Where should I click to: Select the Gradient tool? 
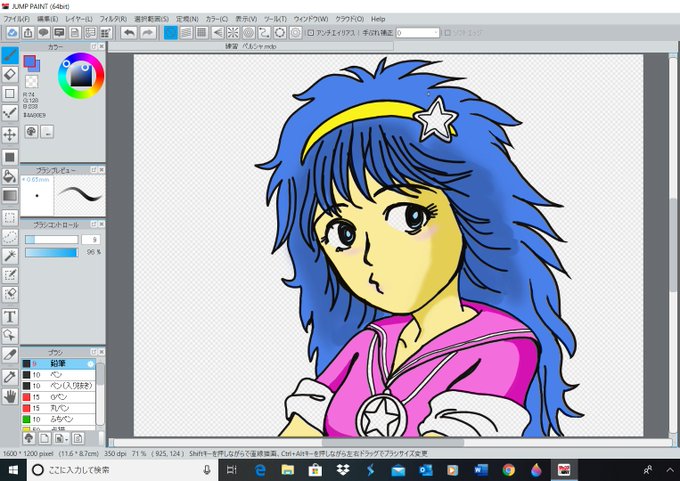click(x=10, y=196)
